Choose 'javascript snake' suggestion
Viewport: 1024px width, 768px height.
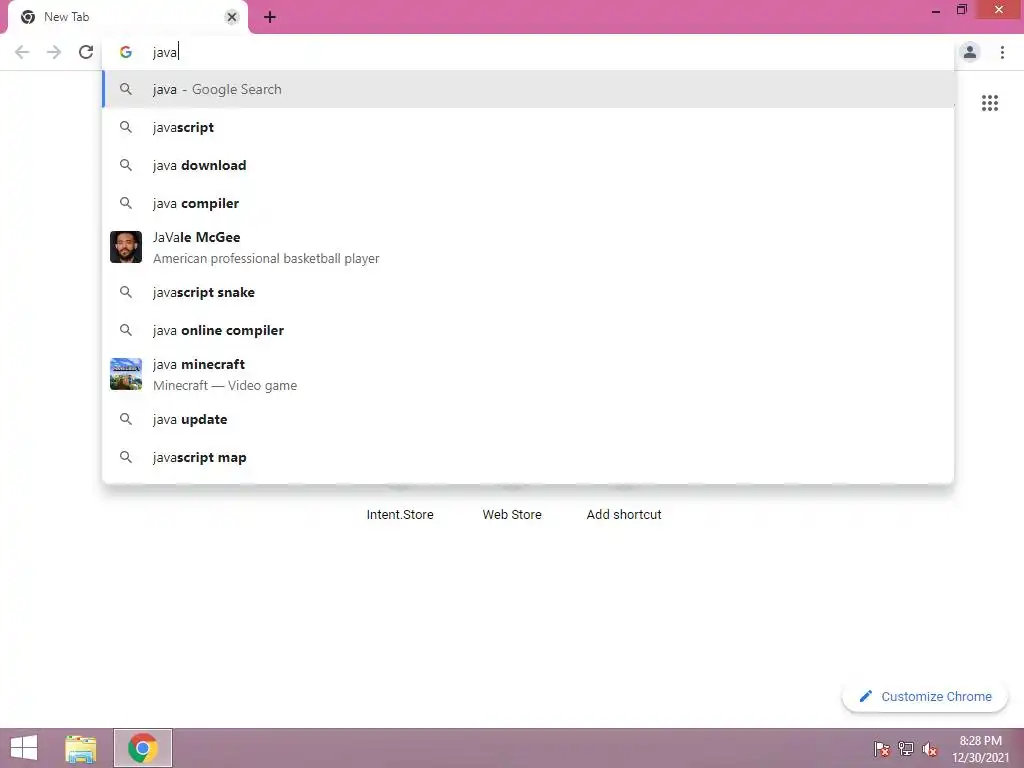click(528, 292)
